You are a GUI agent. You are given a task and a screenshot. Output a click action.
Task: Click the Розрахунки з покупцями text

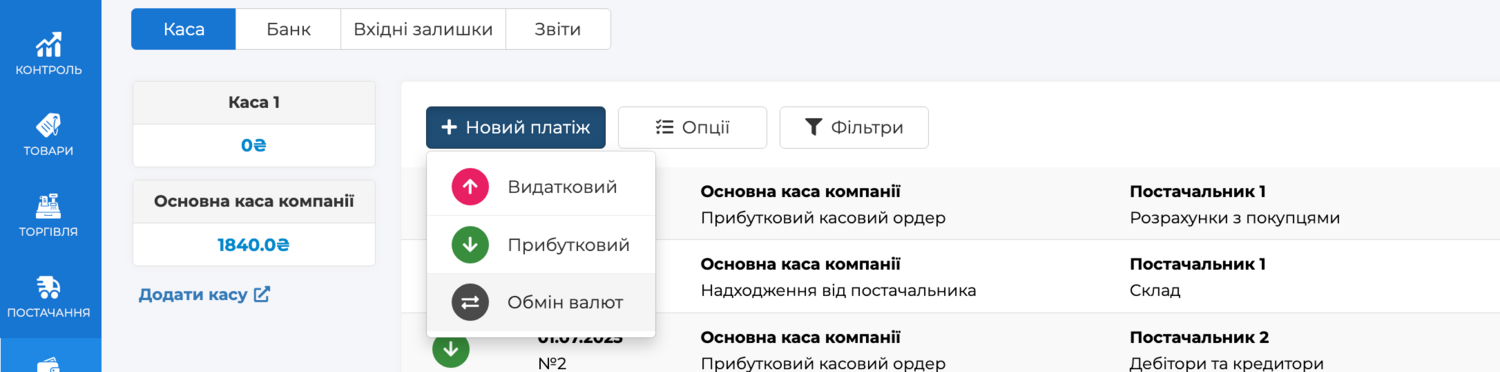[1235, 218]
